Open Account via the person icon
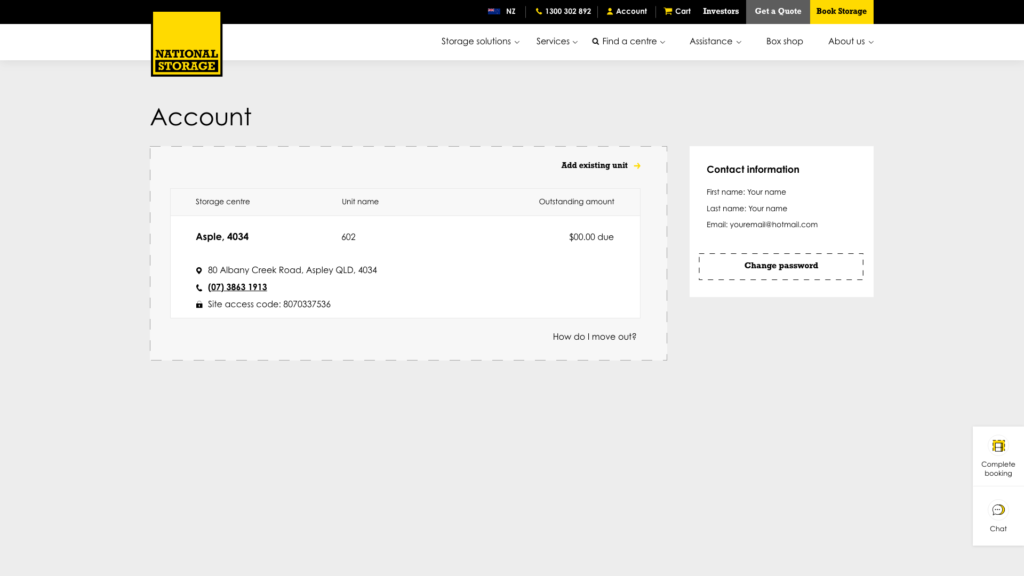The image size is (1024, 576). pos(610,12)
